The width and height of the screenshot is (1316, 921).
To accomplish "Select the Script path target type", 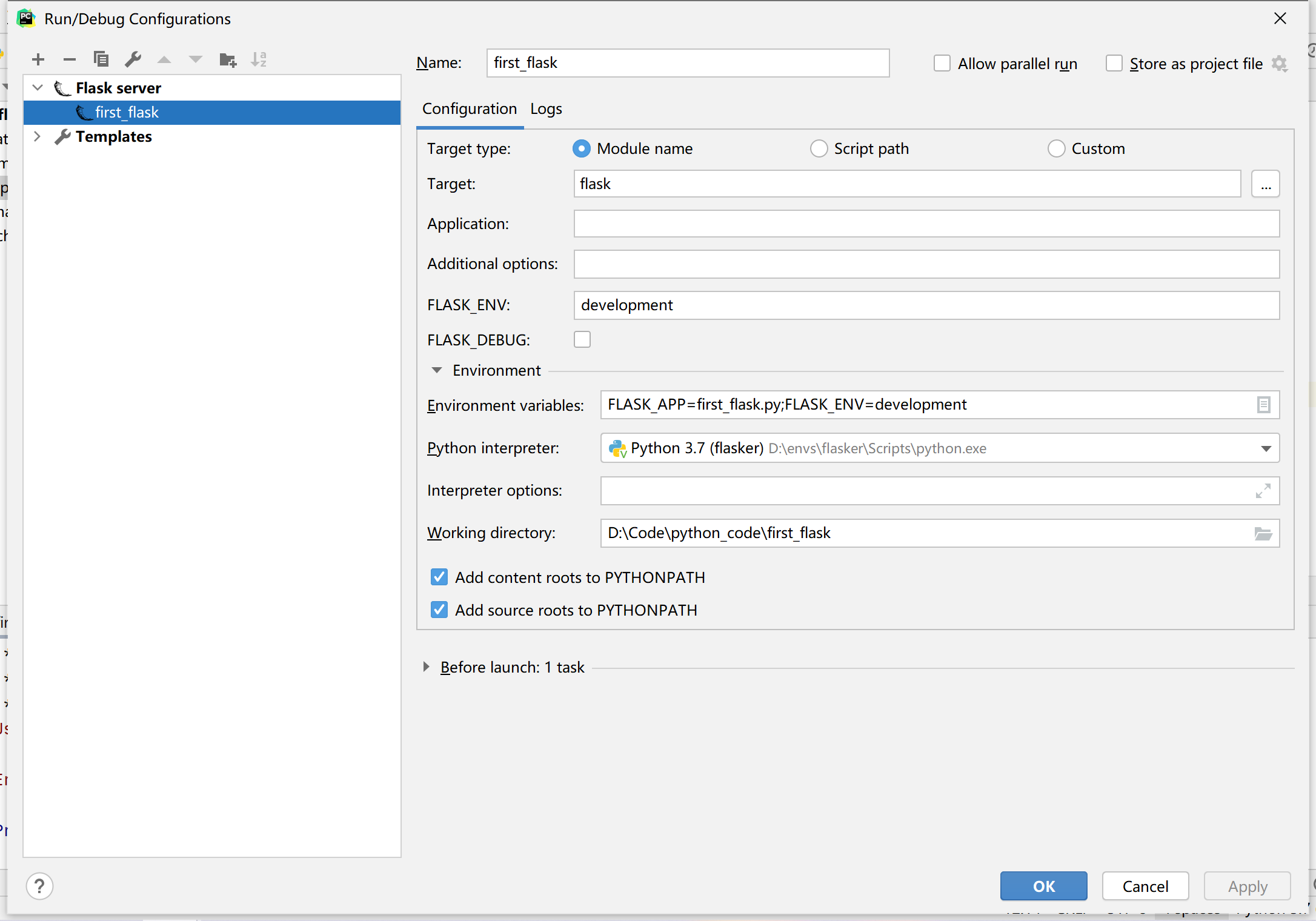I will click(x=819, y=148).
